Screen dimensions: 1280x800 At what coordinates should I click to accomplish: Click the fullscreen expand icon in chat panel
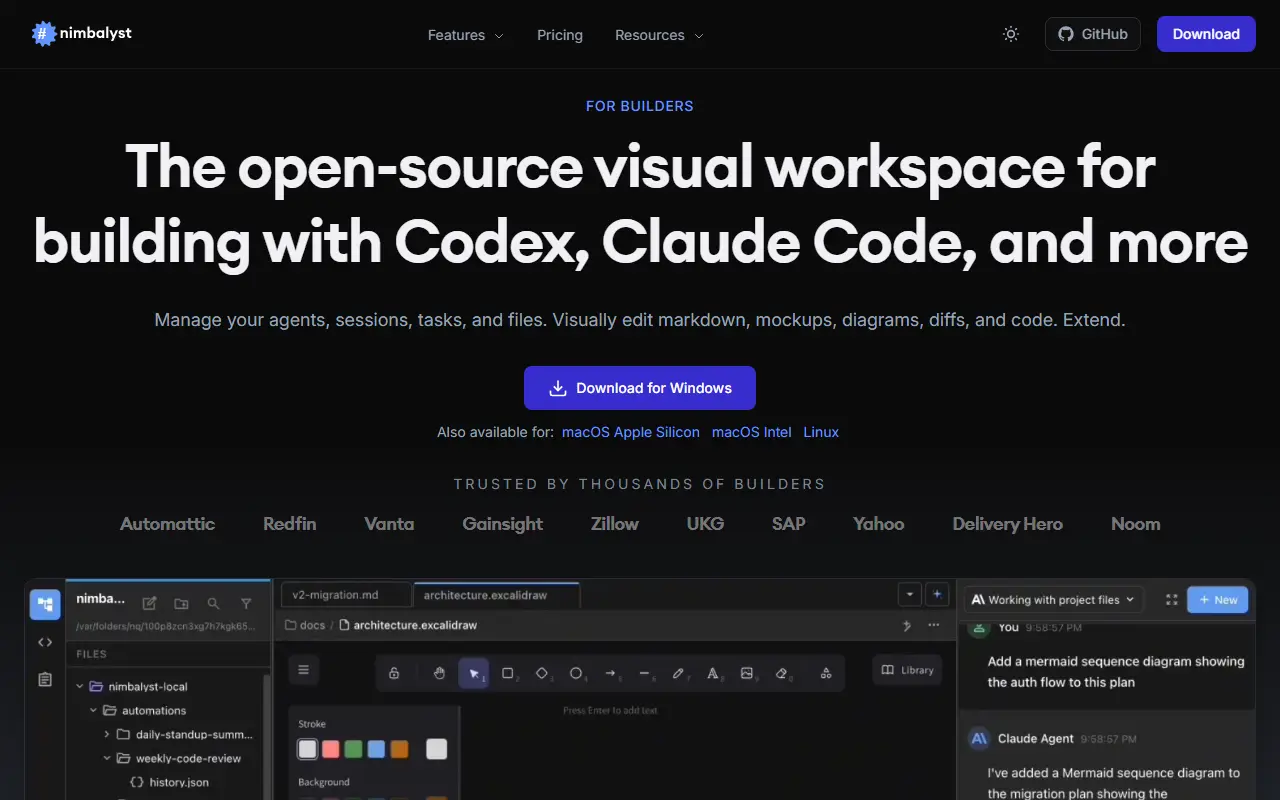click(1171, 600)
